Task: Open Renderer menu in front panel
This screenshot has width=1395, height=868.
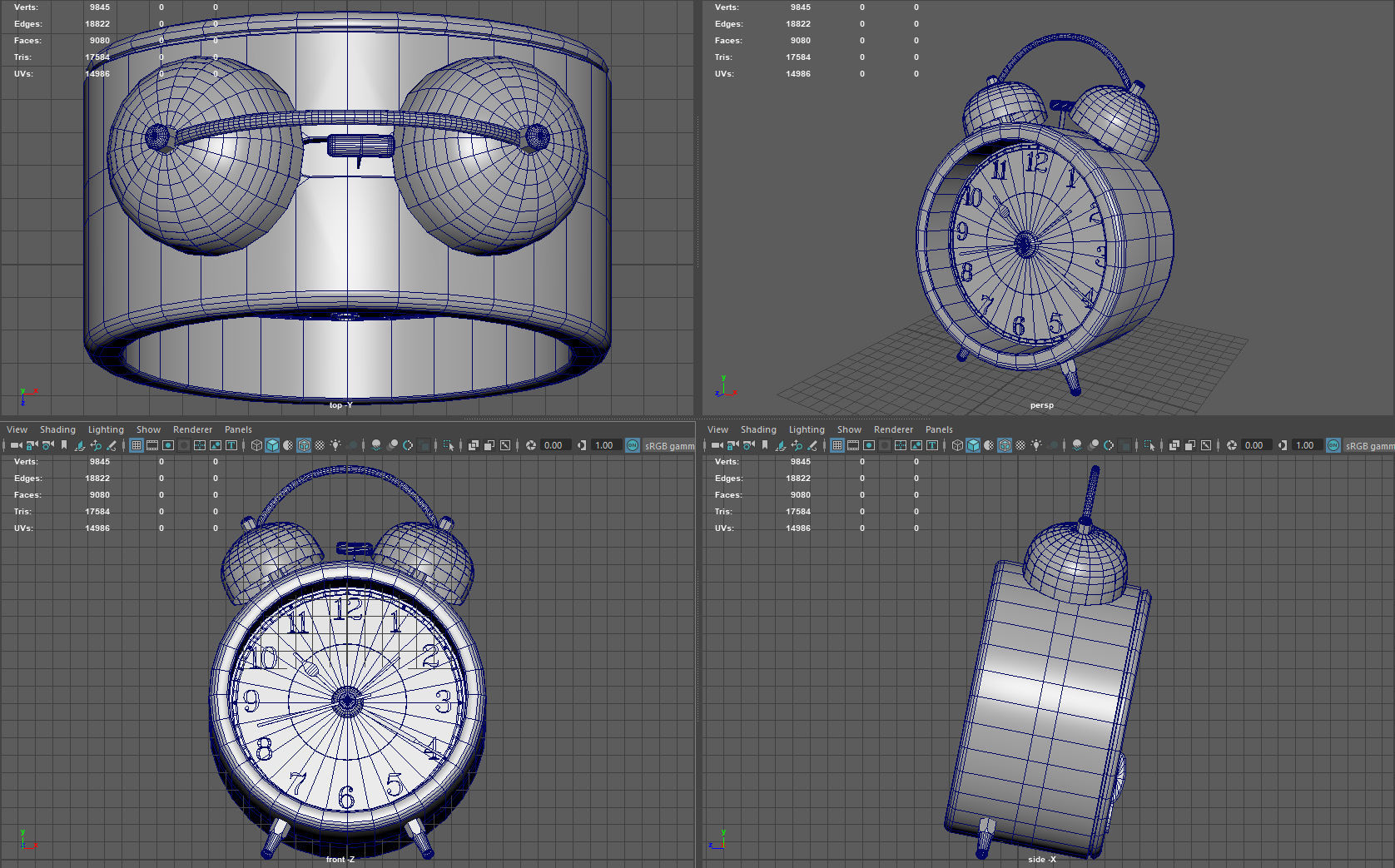Action: click(x=192, y=429)
